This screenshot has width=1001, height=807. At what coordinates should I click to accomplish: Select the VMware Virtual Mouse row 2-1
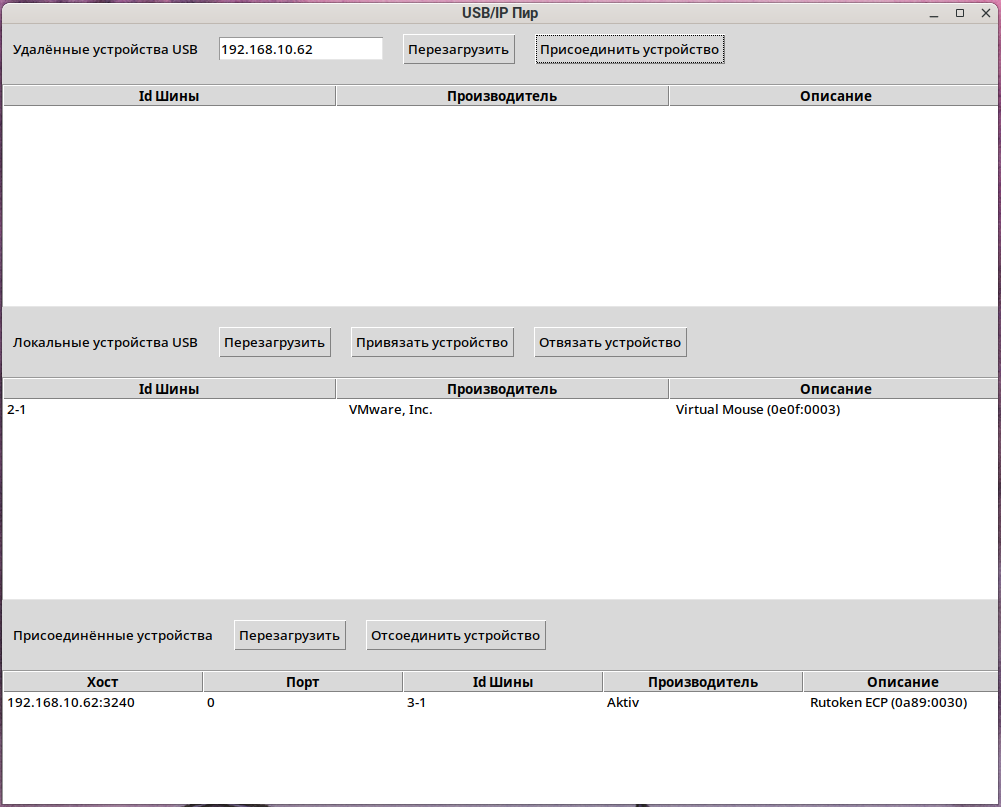click(x=400, y=410)
